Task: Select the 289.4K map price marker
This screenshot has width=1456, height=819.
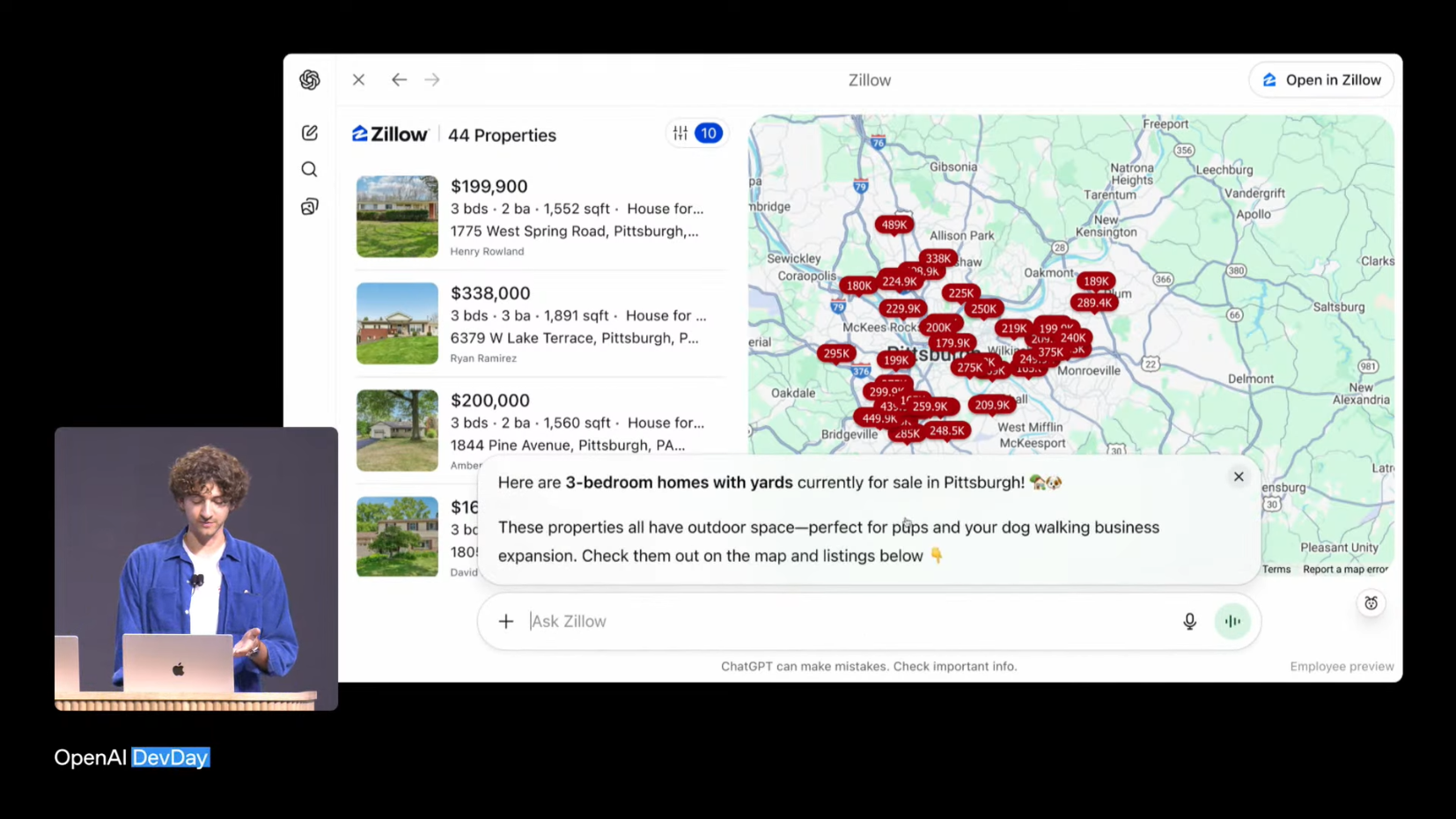Action: coord(1094,303)
